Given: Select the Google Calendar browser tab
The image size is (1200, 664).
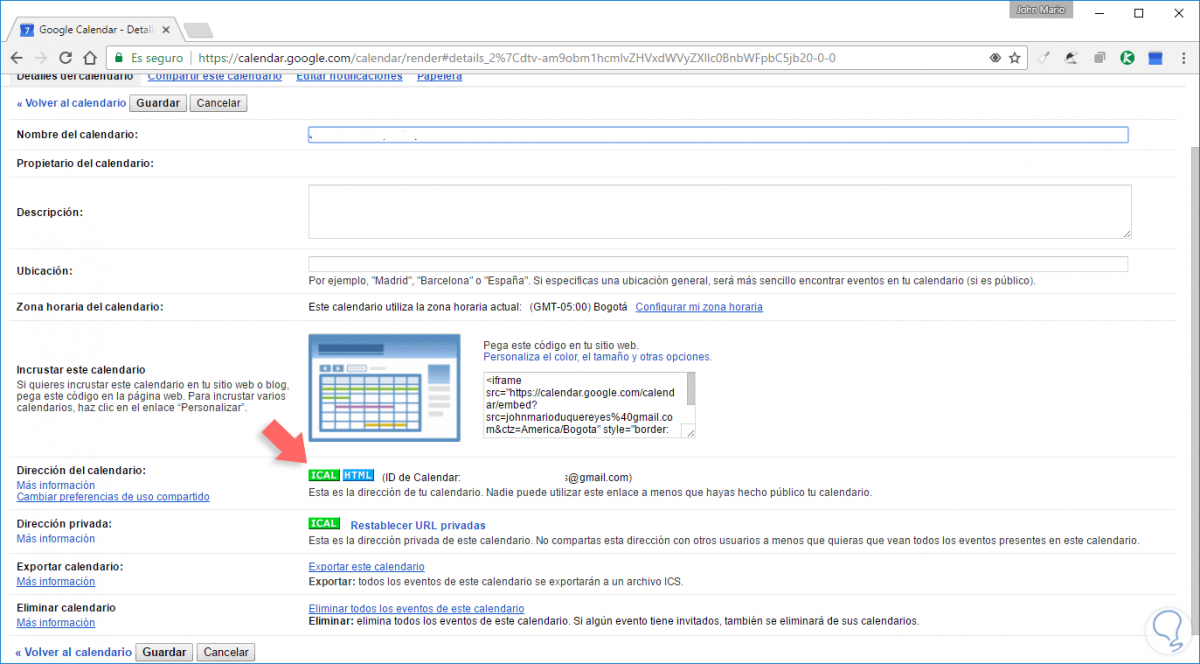Looking at the screenshot, I should click(95, 30).
